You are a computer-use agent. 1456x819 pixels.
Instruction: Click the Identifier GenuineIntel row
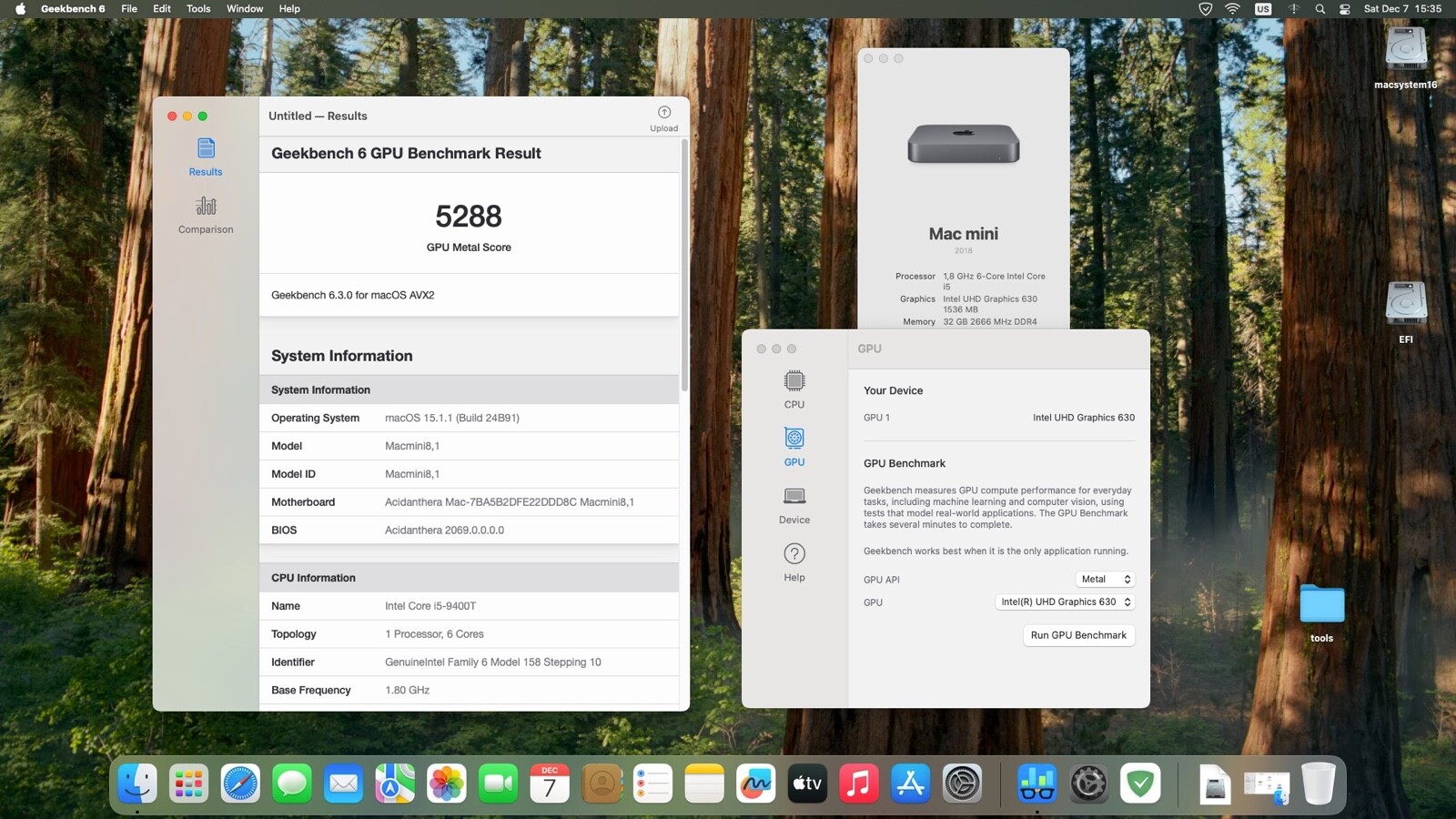[x=469, y=662]
